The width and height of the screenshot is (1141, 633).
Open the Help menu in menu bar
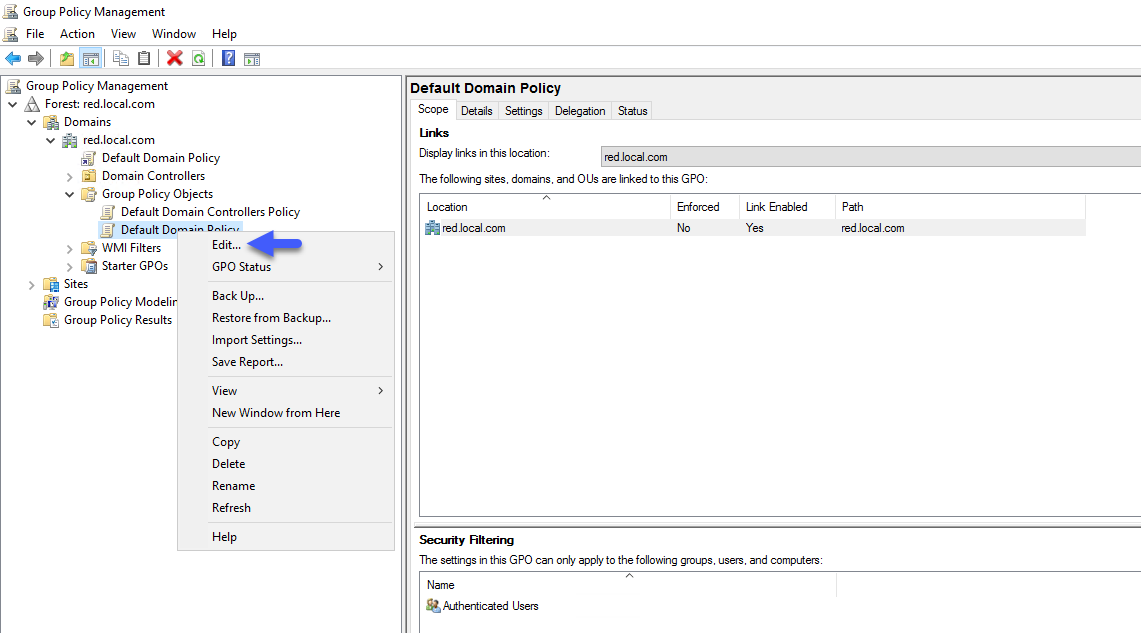pyautogui.click(x=224, y=33)
